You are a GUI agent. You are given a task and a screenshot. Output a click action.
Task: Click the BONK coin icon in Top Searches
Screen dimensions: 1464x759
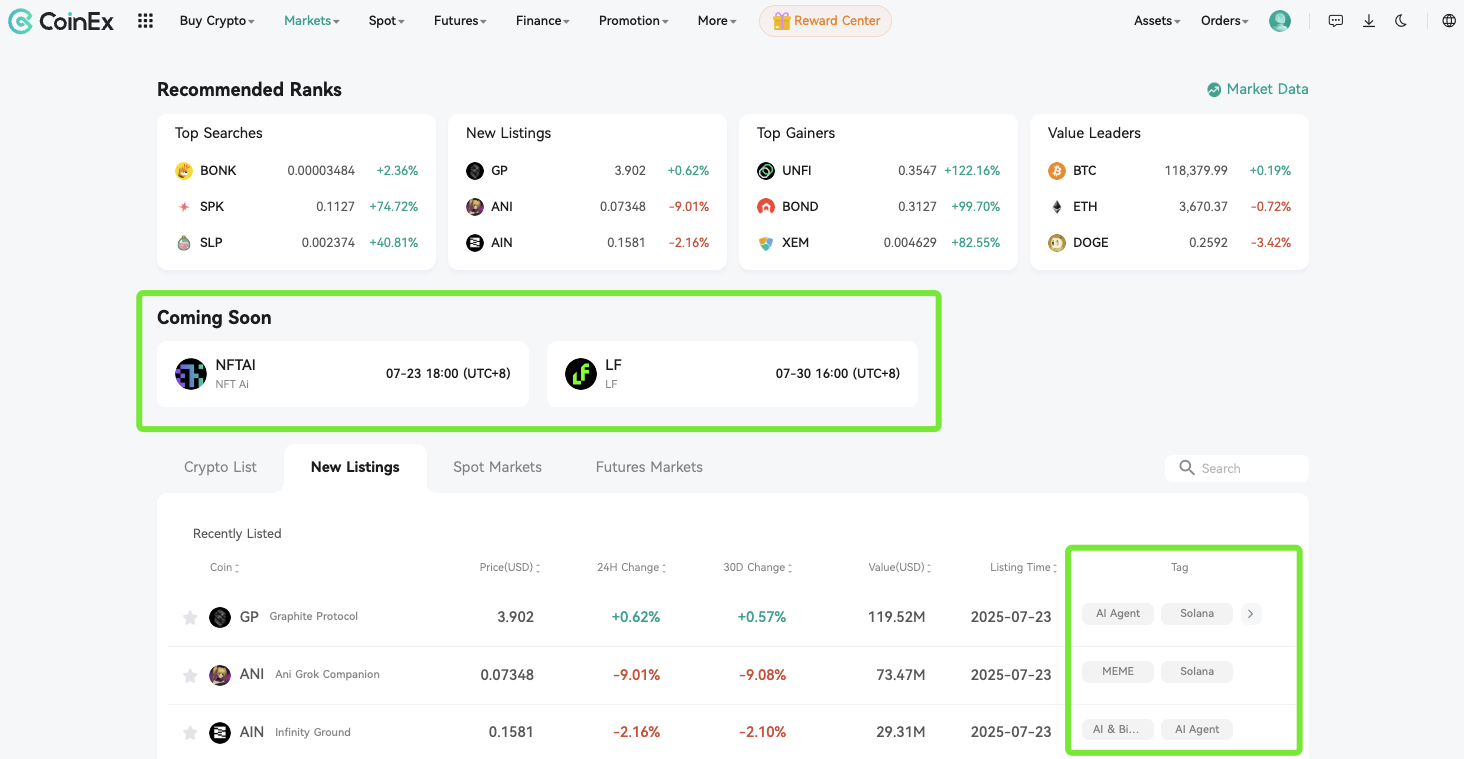coord(184,171)
